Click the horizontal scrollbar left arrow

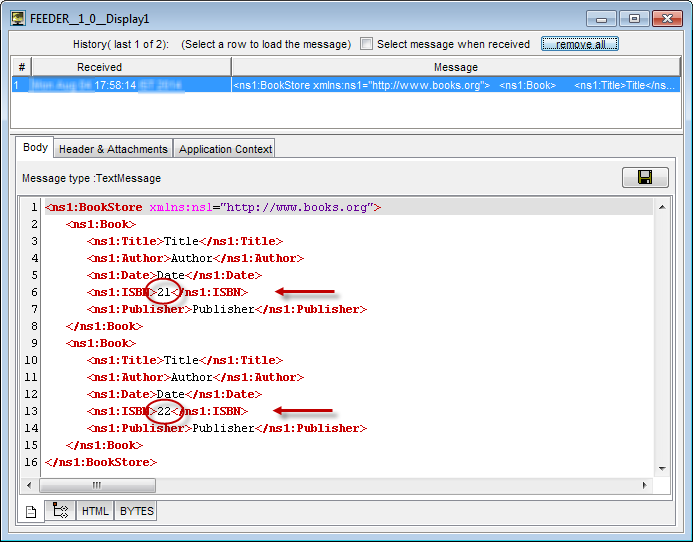30,485
